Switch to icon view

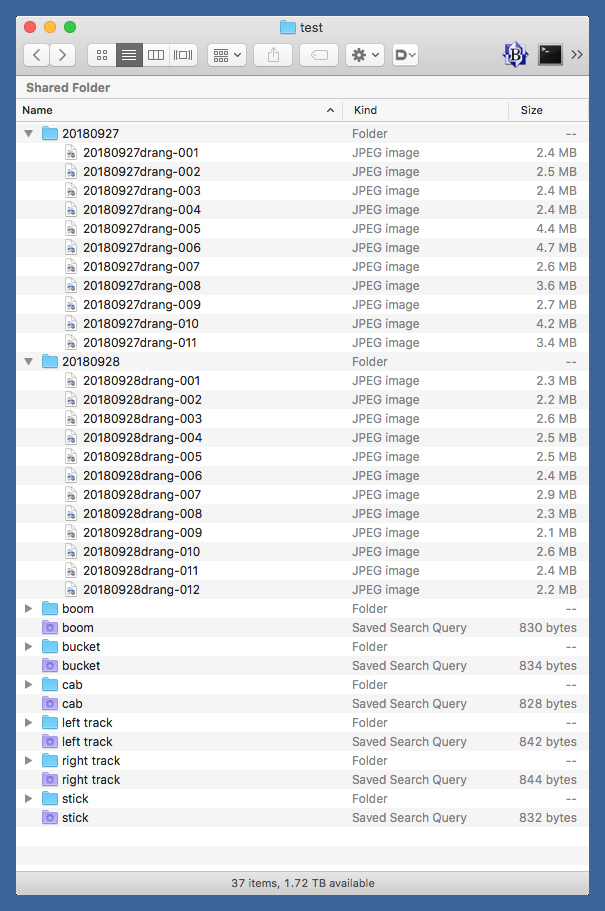click(101, 56)
